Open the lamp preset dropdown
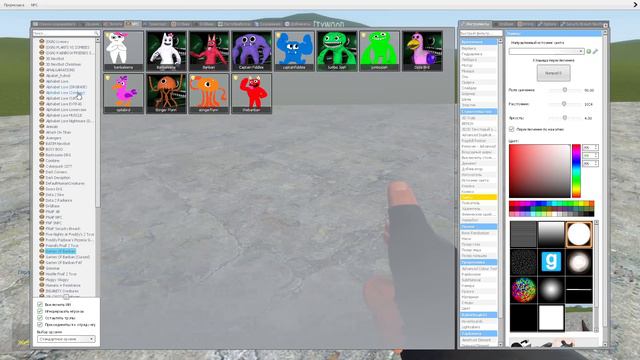This screenshot has width=640, height=360. 547,51
